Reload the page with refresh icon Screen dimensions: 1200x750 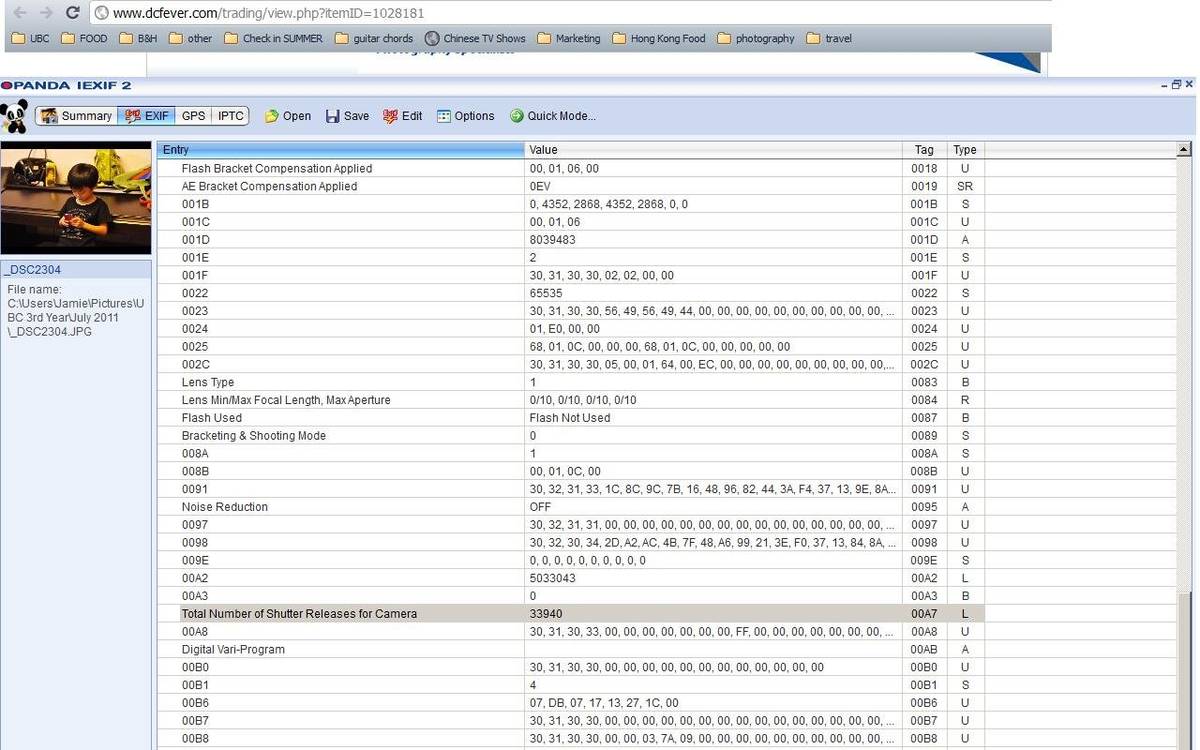72,13
